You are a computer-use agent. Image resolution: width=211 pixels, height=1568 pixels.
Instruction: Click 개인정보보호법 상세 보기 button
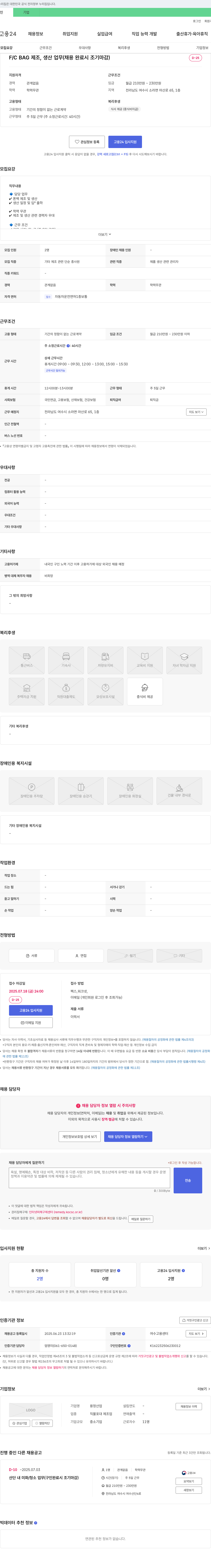(80, 1136)
